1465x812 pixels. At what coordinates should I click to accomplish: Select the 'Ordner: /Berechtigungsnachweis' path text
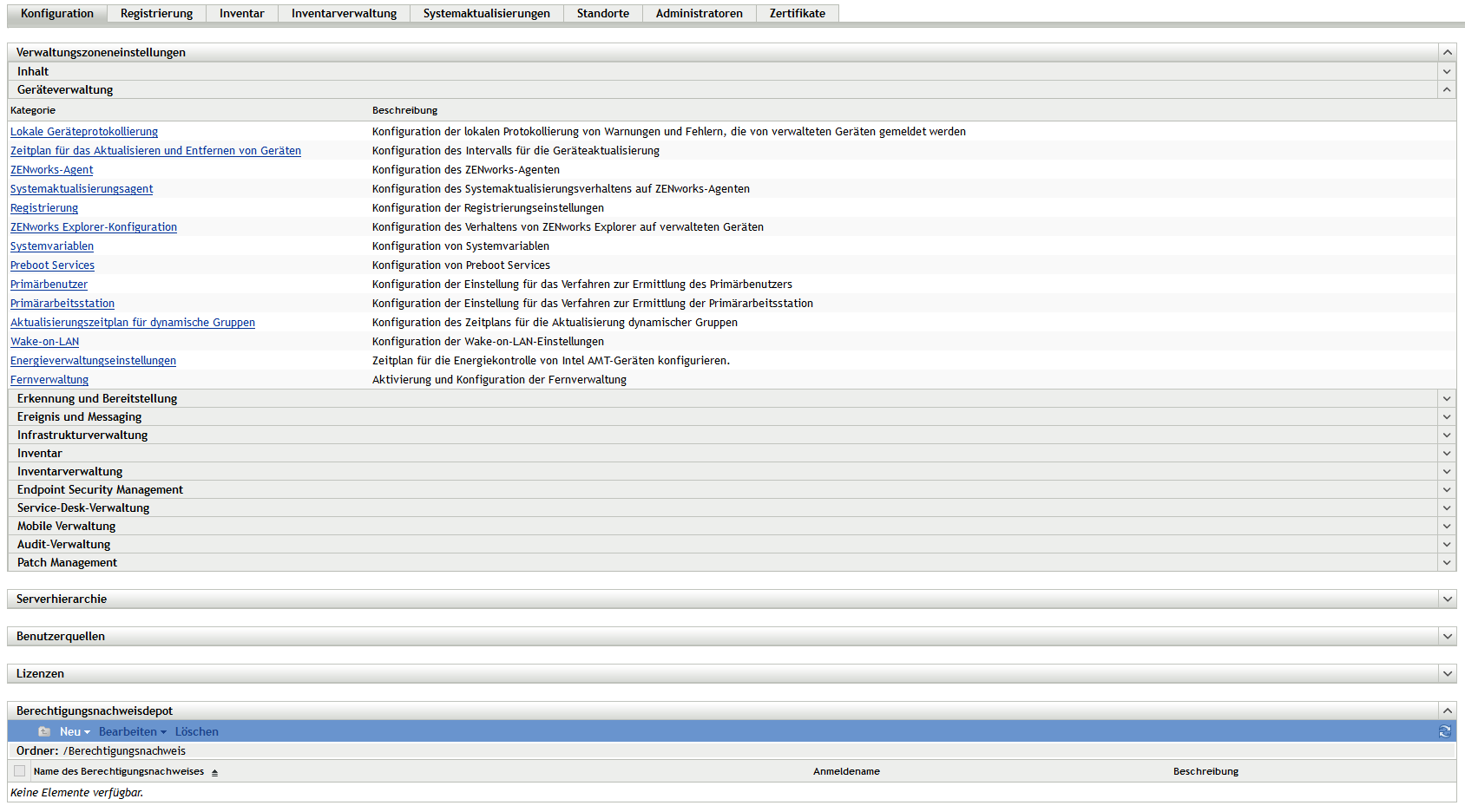point(101,750)
